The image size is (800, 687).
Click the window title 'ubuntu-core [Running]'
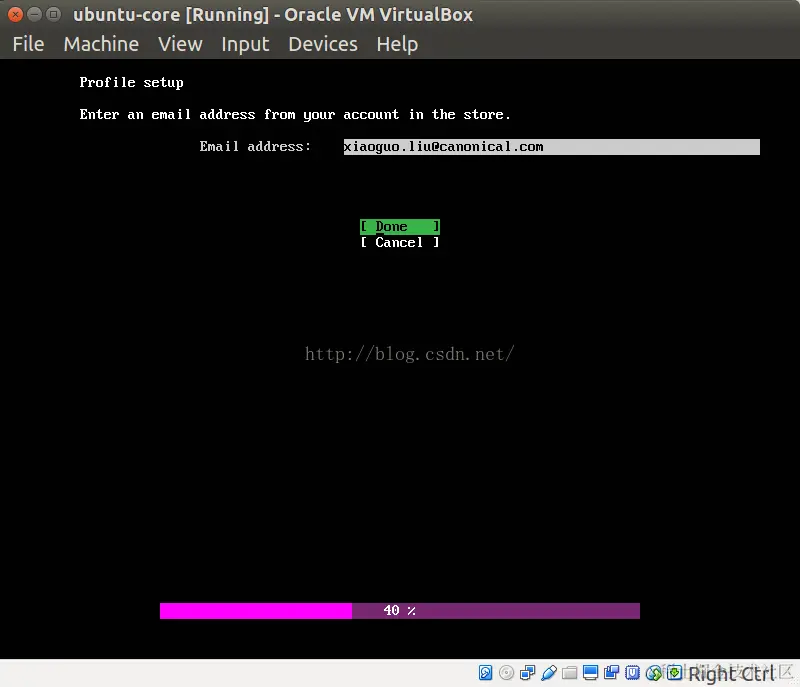(171, 15)
